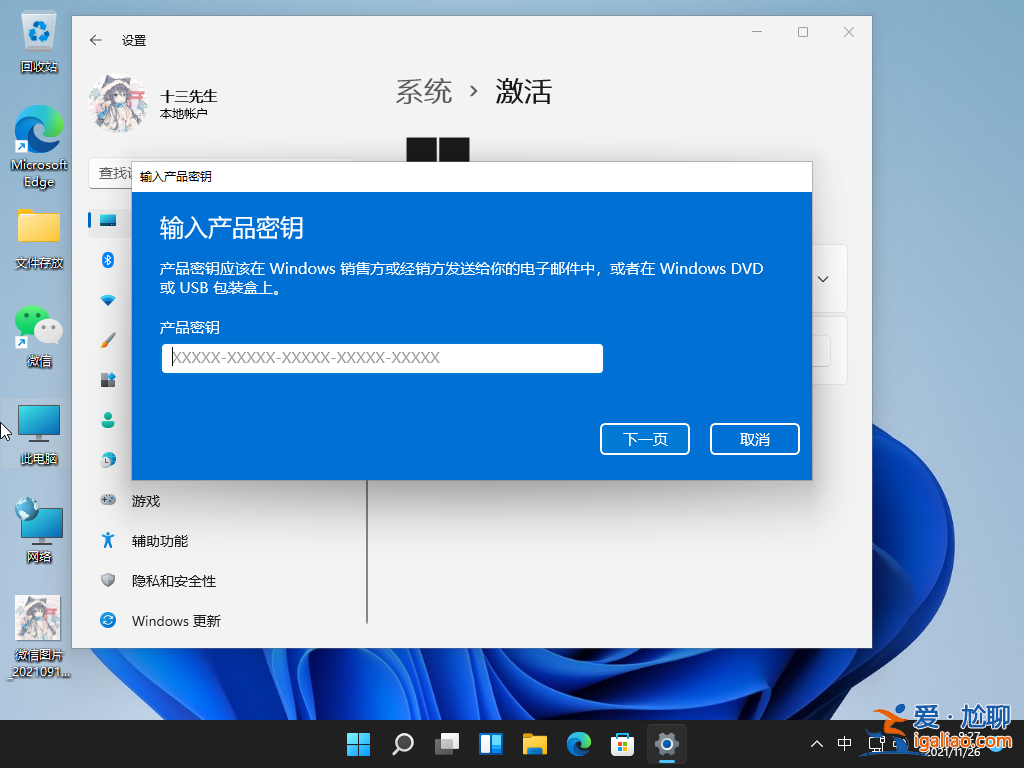Navigate to 系统 in the breadcrumb
Screen dimensions: 1024x768
click(x=424, y=91)
